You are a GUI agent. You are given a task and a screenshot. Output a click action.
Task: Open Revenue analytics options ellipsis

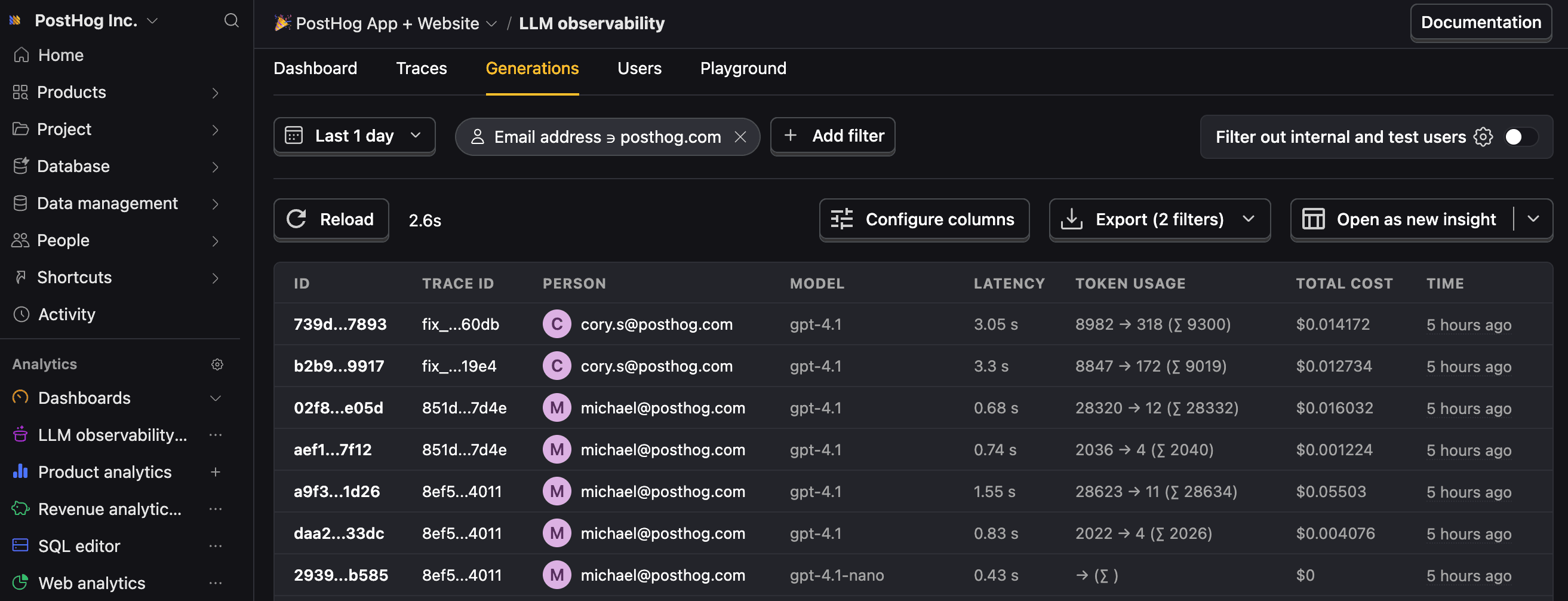pyautogui.click(x=216, y=509)
